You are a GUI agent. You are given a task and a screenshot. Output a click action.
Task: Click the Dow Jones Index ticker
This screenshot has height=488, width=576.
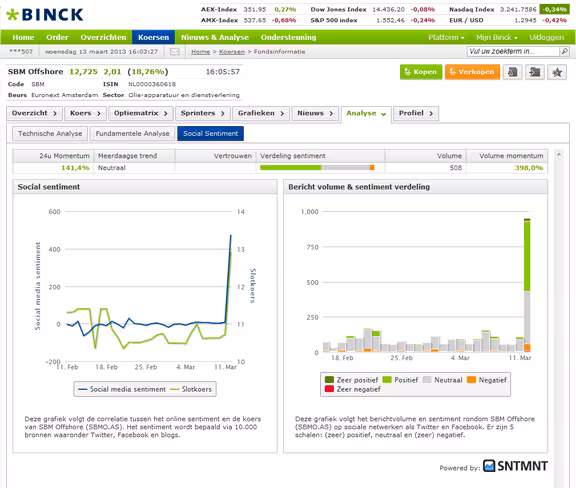pos(372,9)
